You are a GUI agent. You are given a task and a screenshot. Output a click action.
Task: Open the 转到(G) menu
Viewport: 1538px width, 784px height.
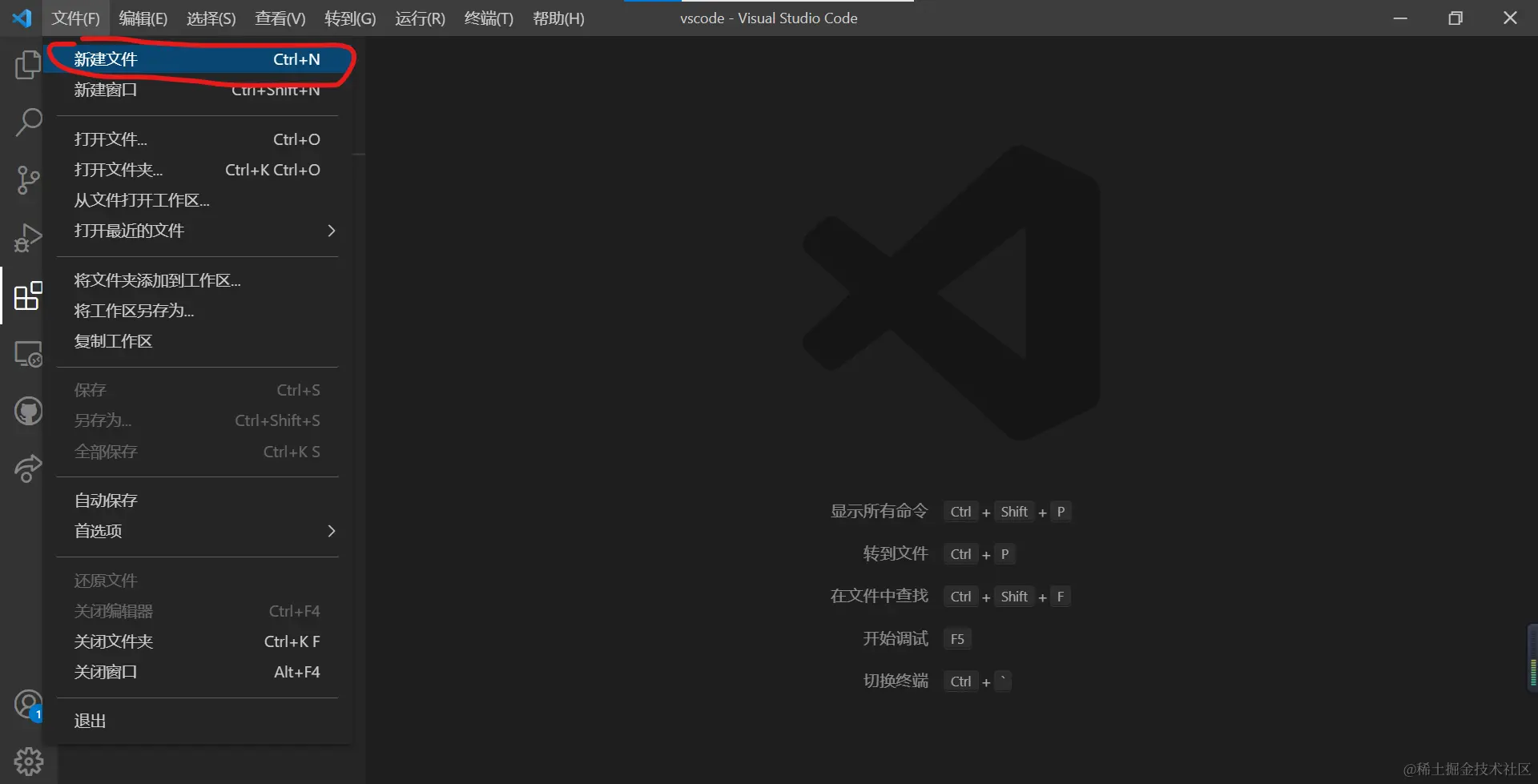(350, 18)
